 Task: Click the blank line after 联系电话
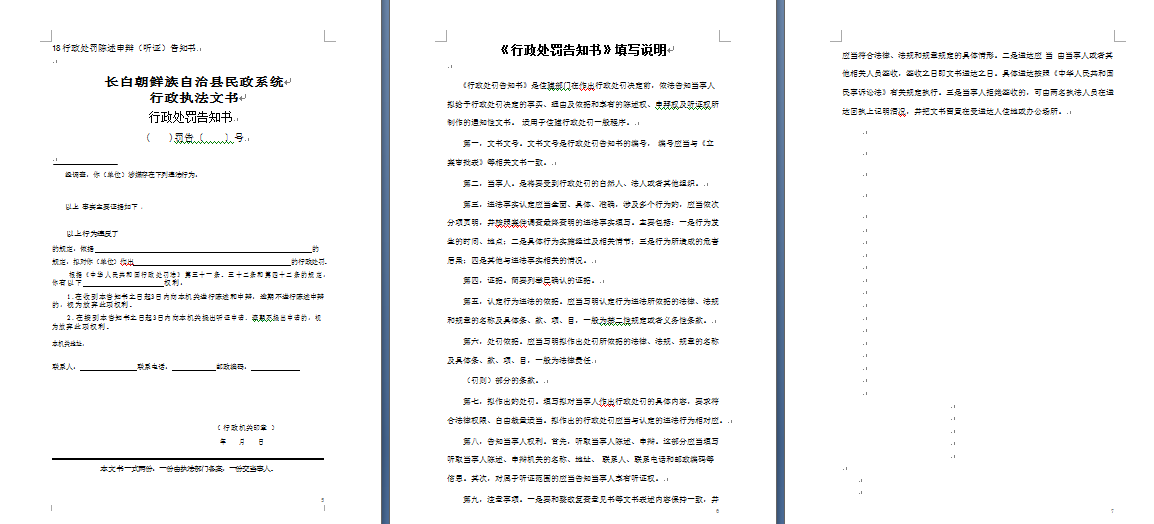[193, 367]
